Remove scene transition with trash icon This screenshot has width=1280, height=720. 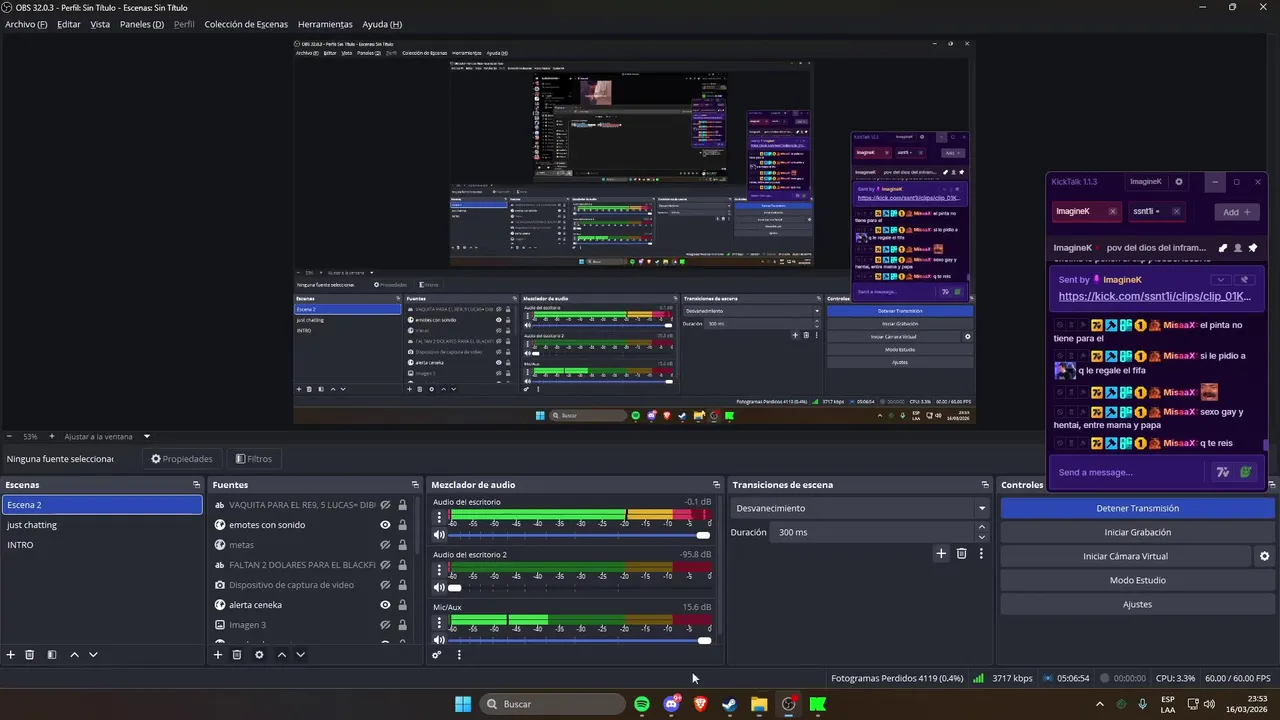(962, 553)
